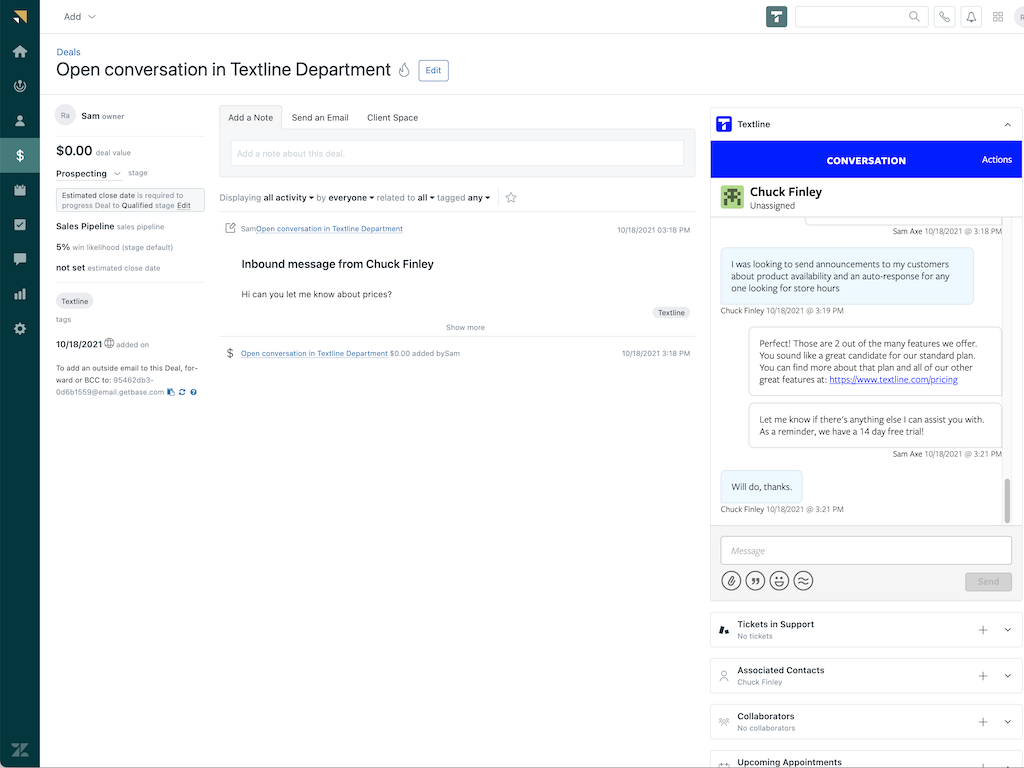Screen dimensions: 1024x768
Task: Click the phone call icon in top bar
Action: [x=944, y=17]
